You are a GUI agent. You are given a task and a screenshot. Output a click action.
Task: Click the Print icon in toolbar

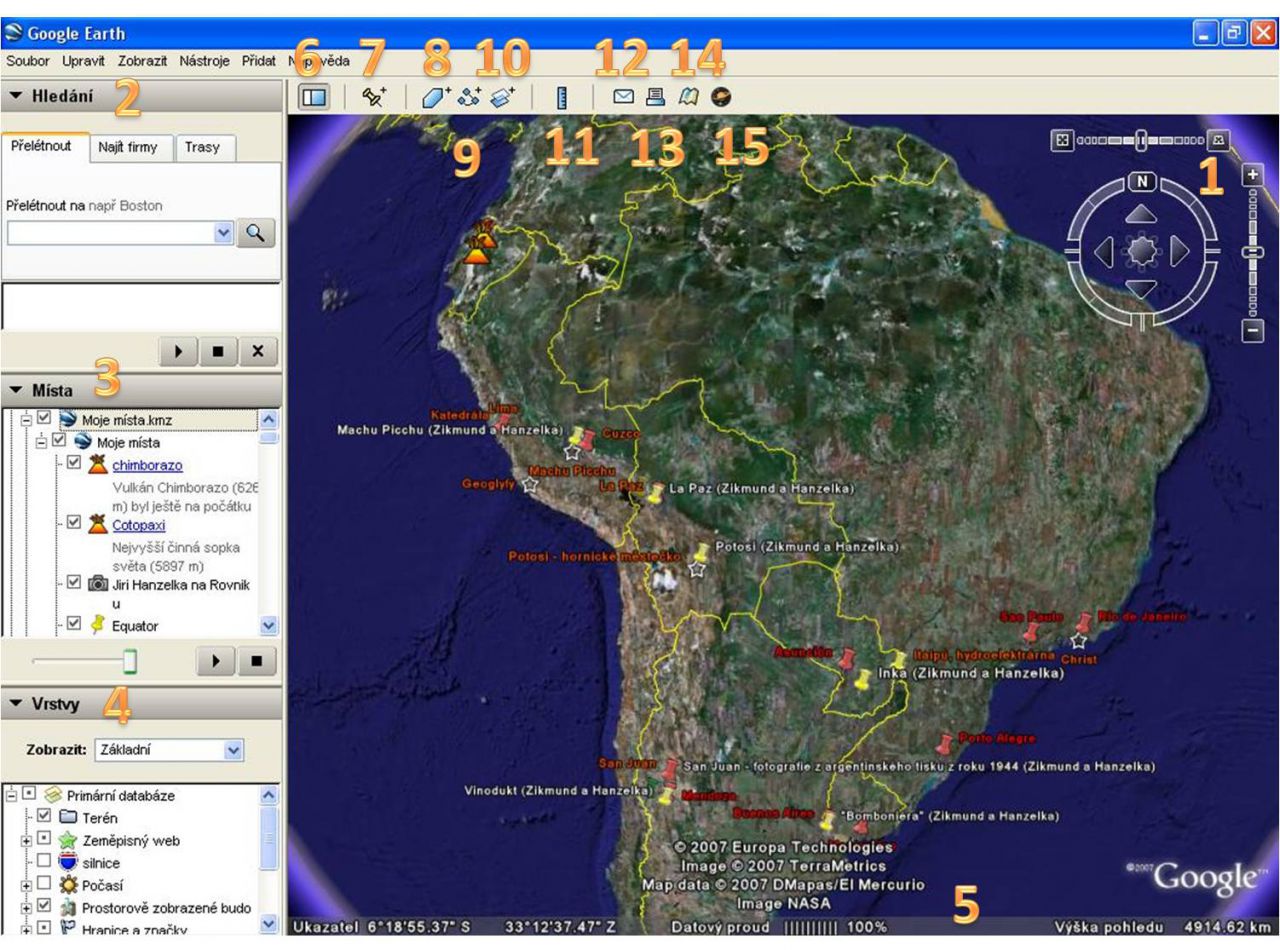point(655,97)
